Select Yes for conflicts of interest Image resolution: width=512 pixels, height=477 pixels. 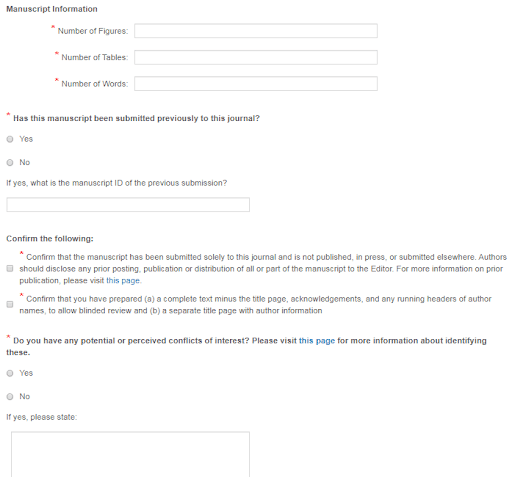coord(10,373)
